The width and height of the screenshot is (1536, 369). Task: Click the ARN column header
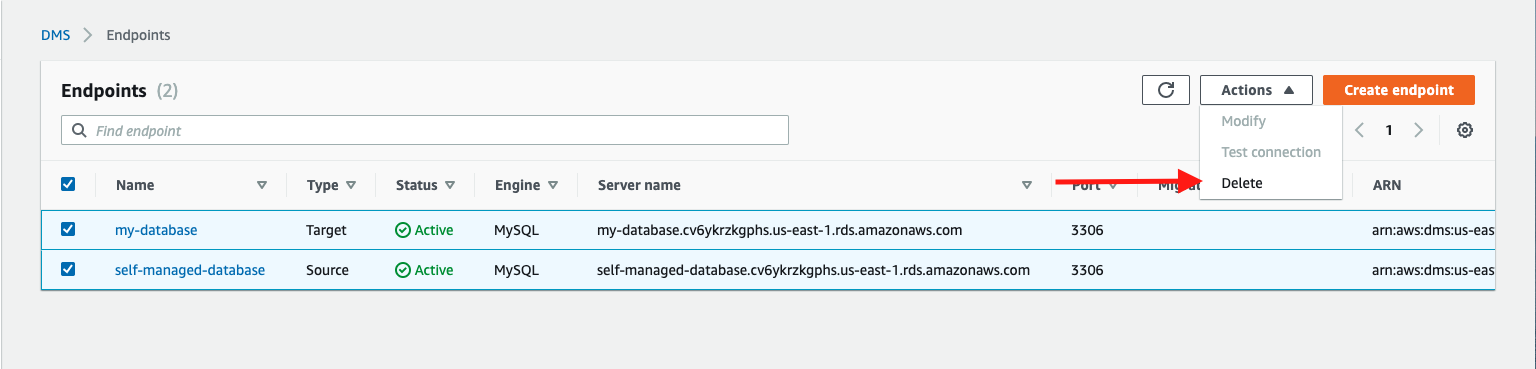pos(1386,185)
